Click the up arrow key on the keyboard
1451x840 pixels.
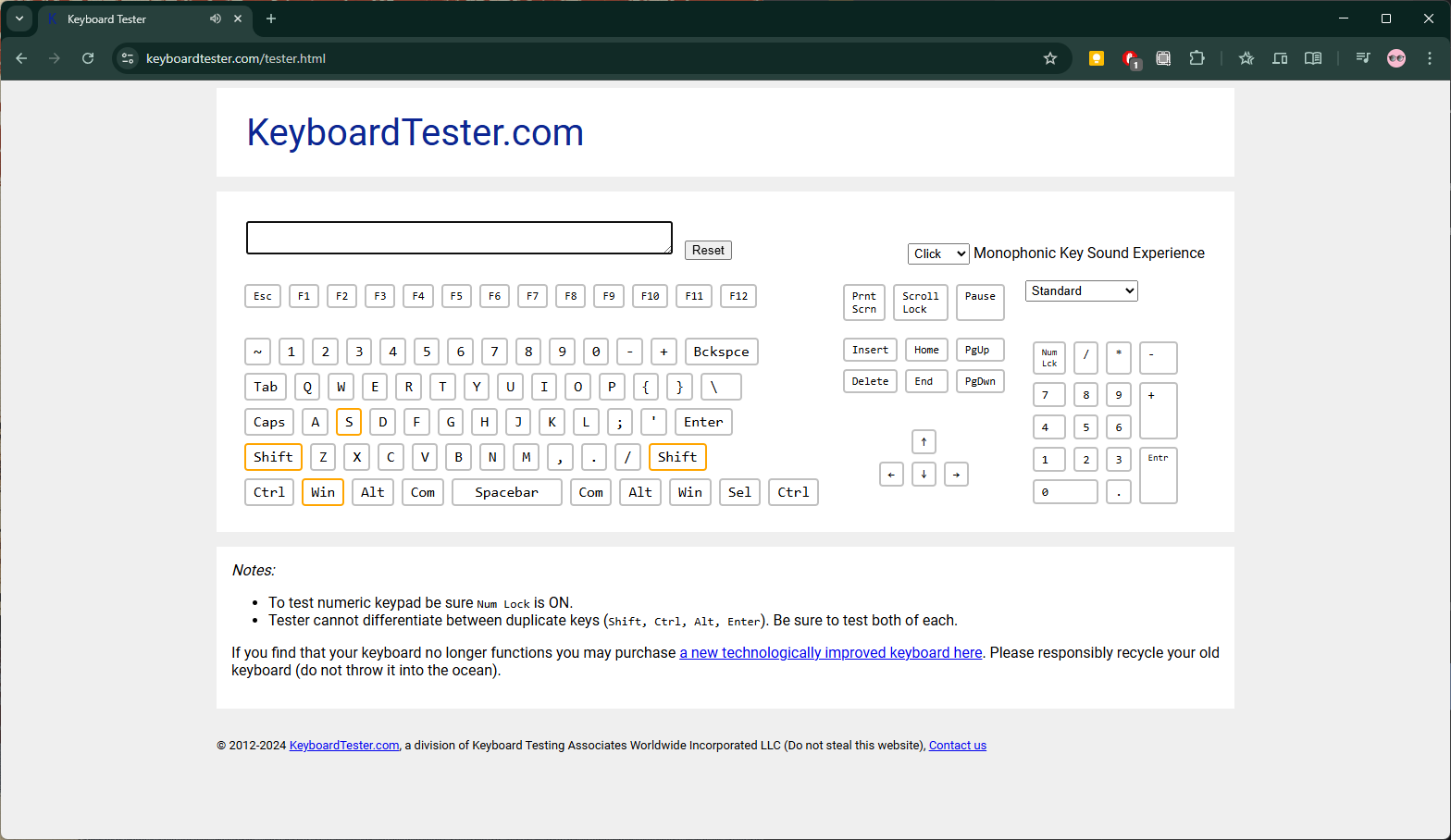[924, 441]
